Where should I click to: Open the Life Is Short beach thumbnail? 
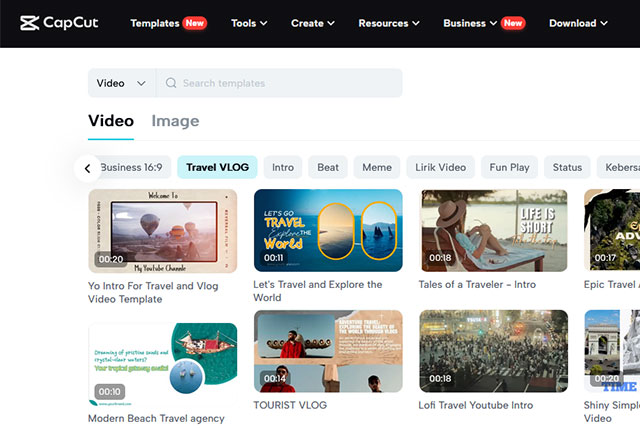click(493, 230)
